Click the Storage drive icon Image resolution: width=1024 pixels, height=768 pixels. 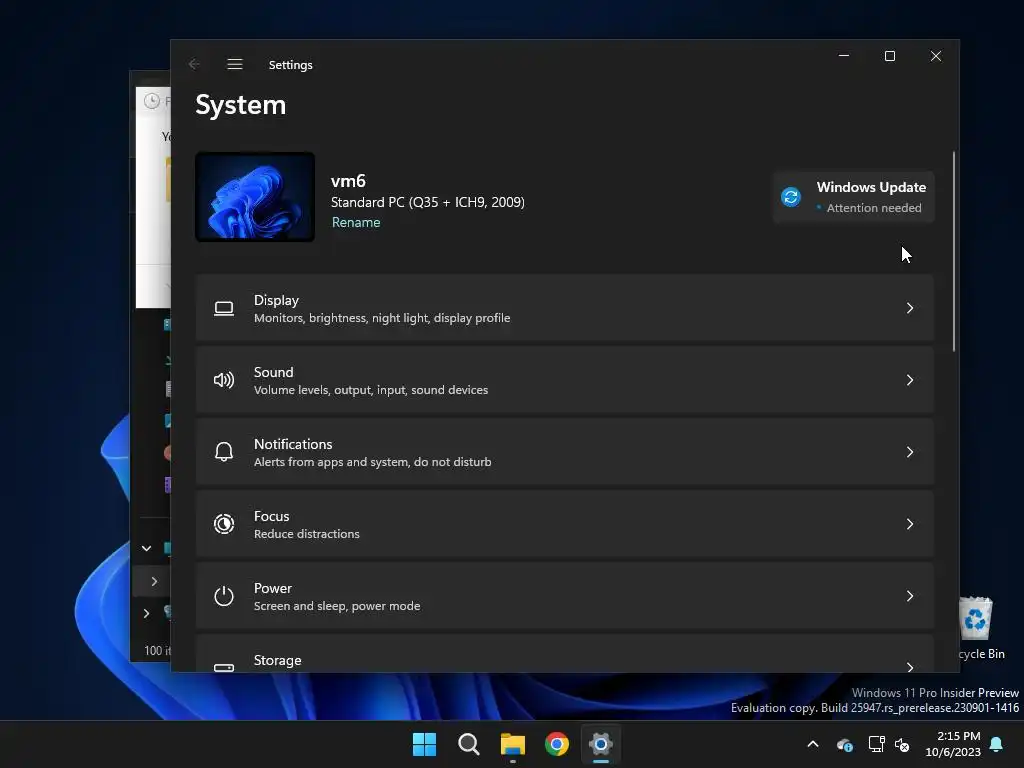click(224, 667)
